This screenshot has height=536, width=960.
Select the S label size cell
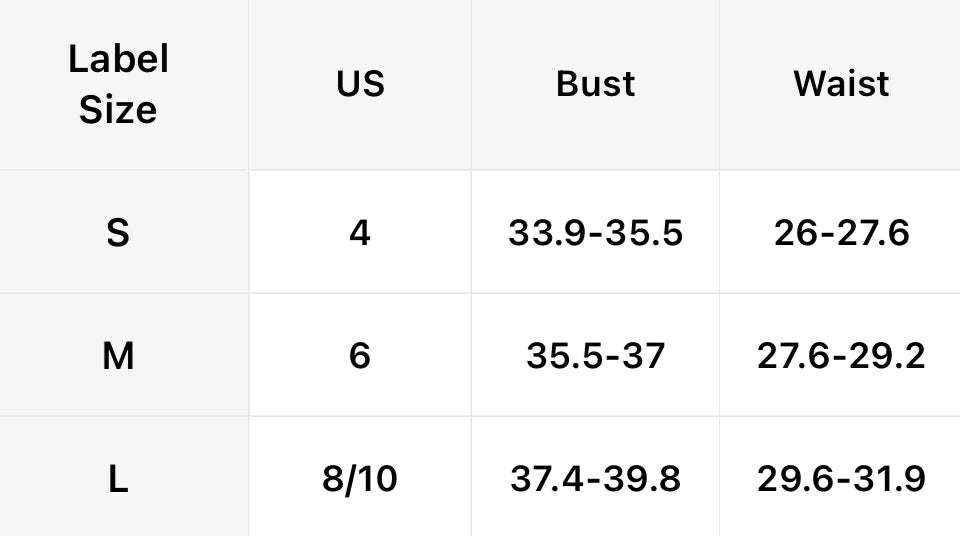118,233
